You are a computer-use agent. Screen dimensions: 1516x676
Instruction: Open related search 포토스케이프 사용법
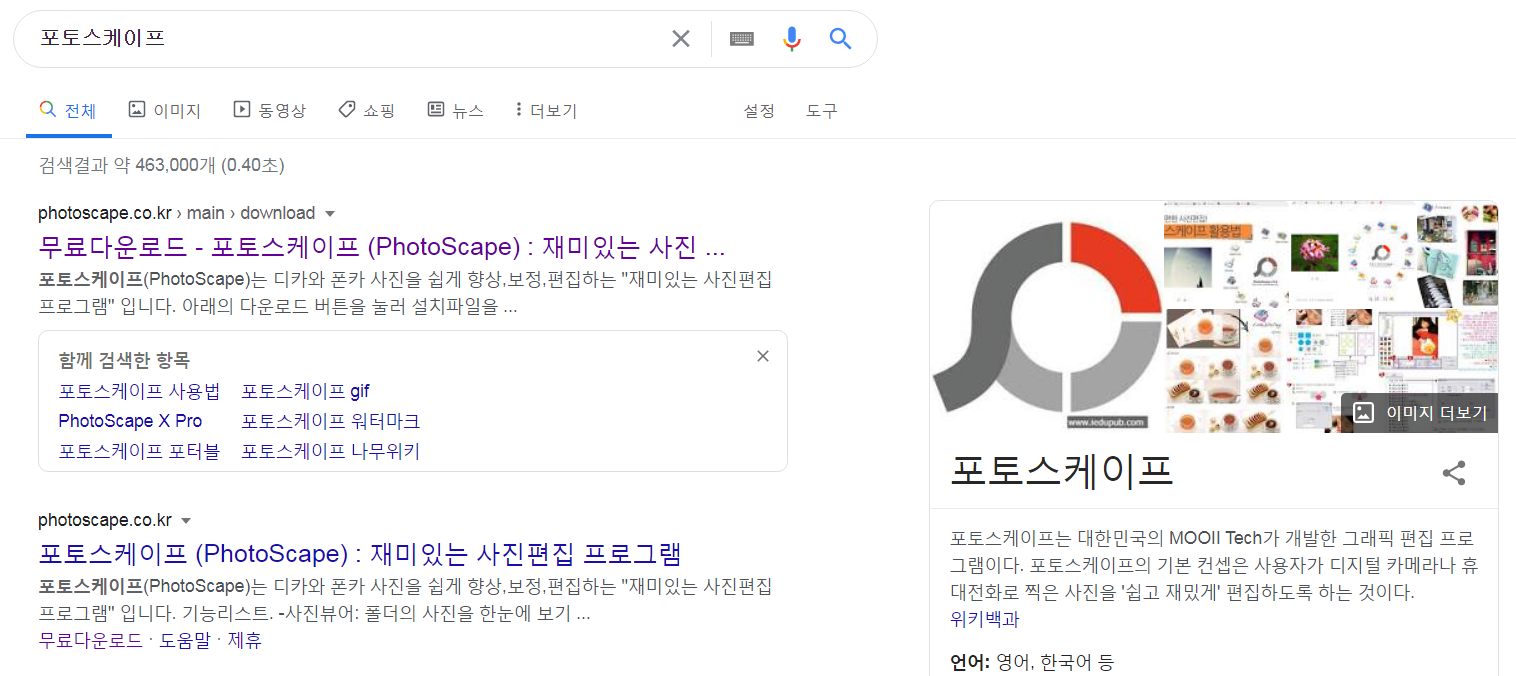[139, 391]
